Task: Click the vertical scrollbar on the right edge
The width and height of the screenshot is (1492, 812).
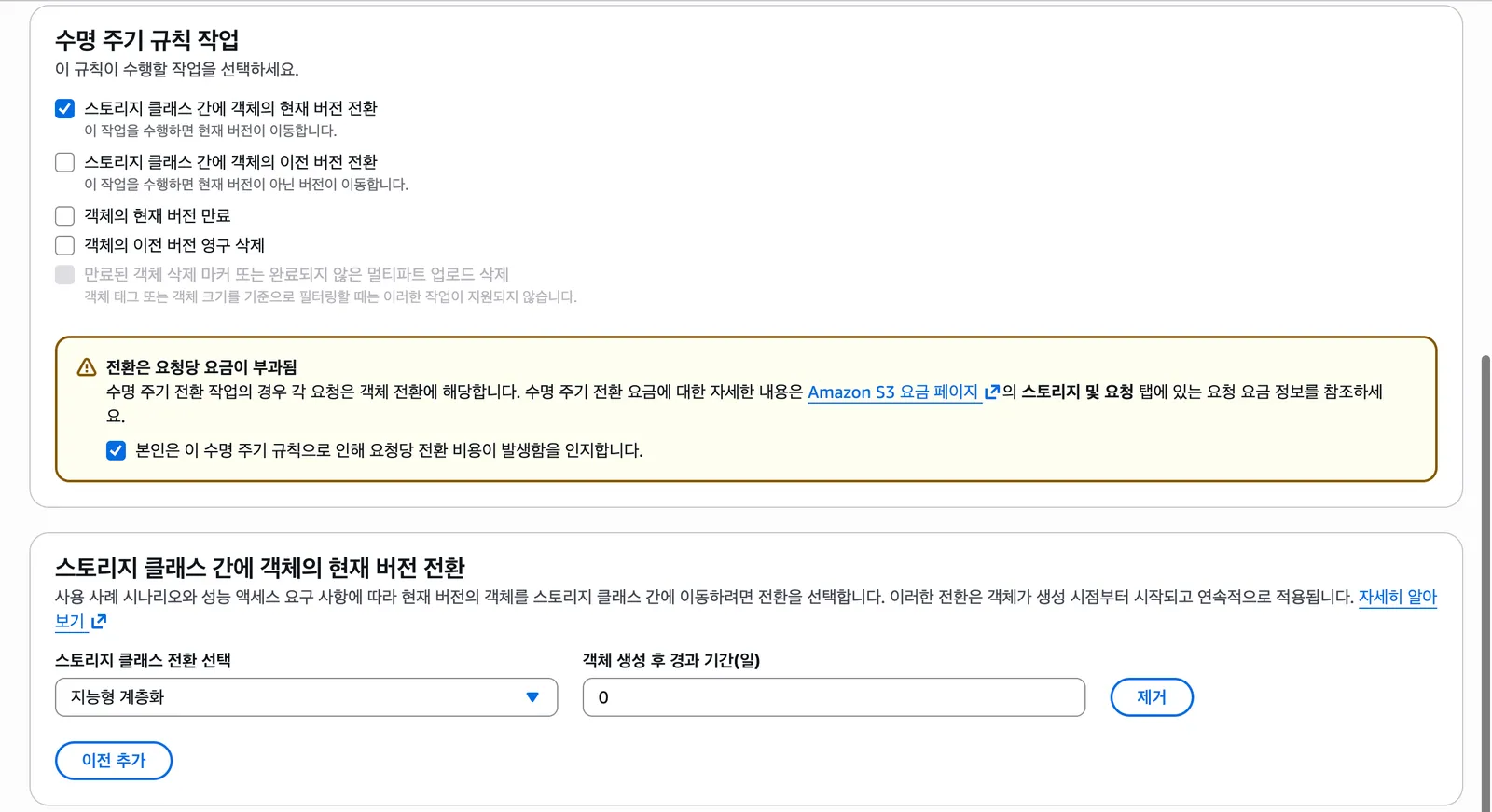Action: coord(1485,583)
